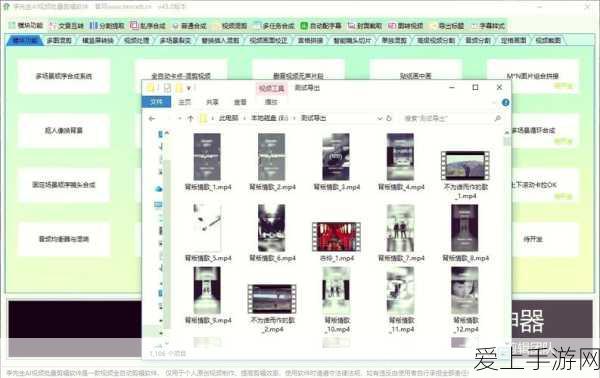Click the OneDrive cloud icon in sidebar
This screenshot has height=378, width=600.
point(159,189)
